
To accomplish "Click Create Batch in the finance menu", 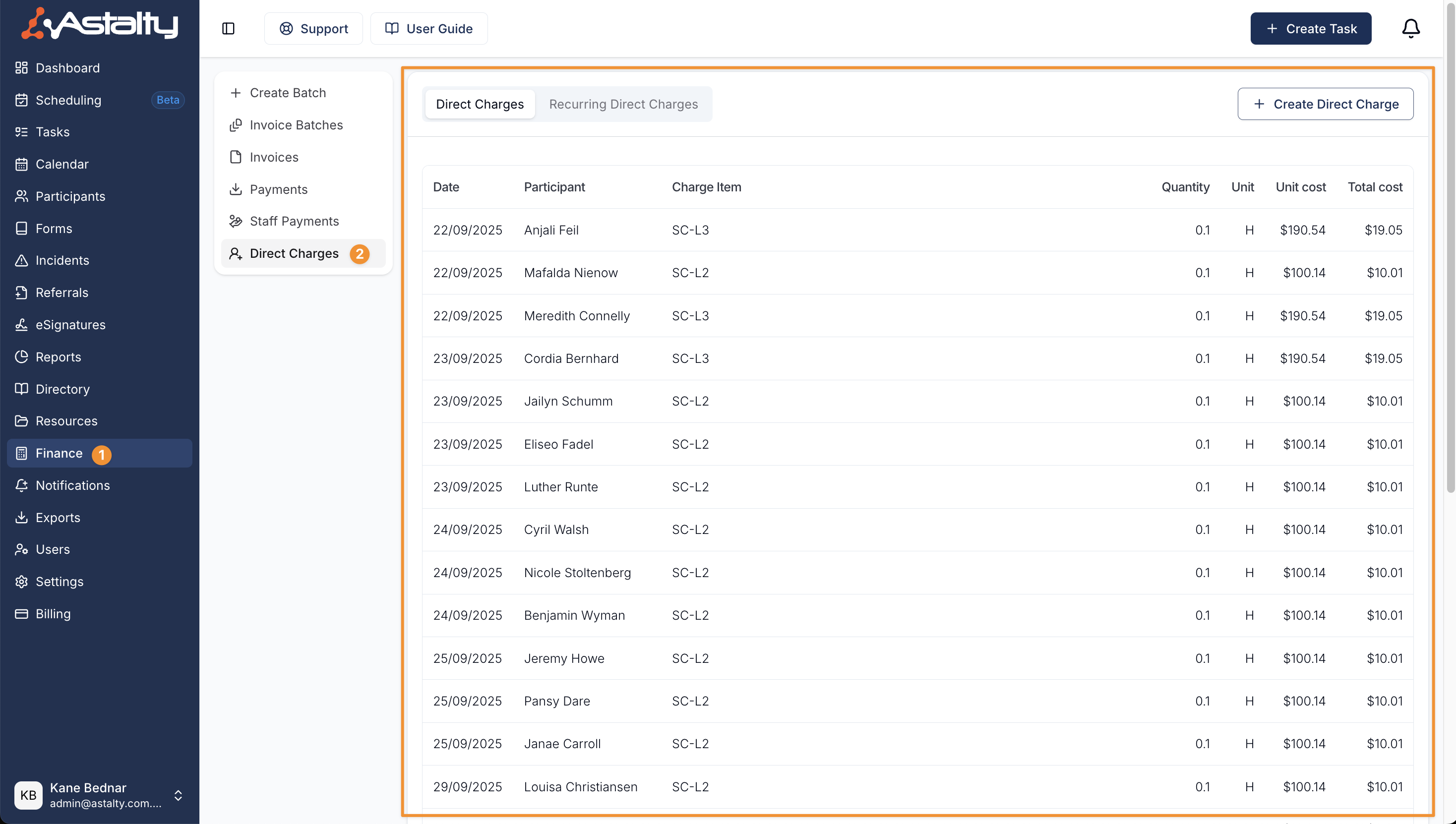I will pyautogui.click(x=288, y=93).
